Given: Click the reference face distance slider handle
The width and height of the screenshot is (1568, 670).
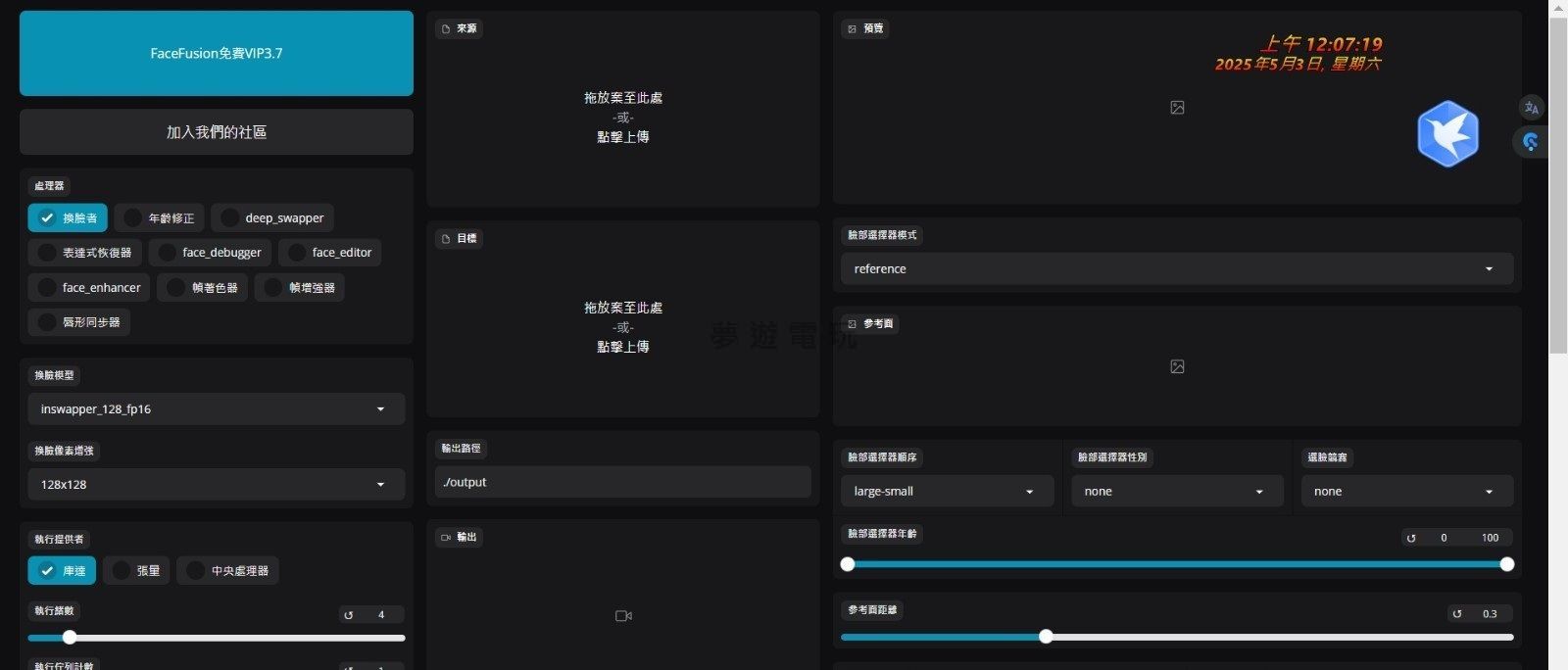Looking at the screenshot, I should [x=1046, y=637].
